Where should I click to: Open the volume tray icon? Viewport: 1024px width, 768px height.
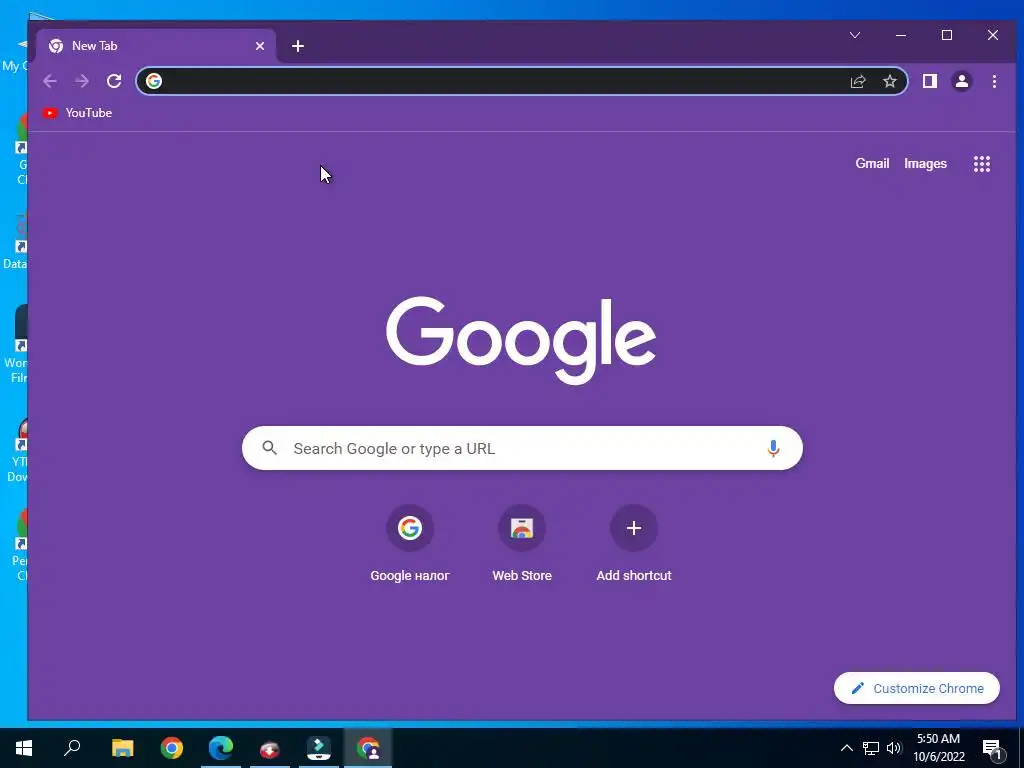pyautogui.click(x=894, y=748)
